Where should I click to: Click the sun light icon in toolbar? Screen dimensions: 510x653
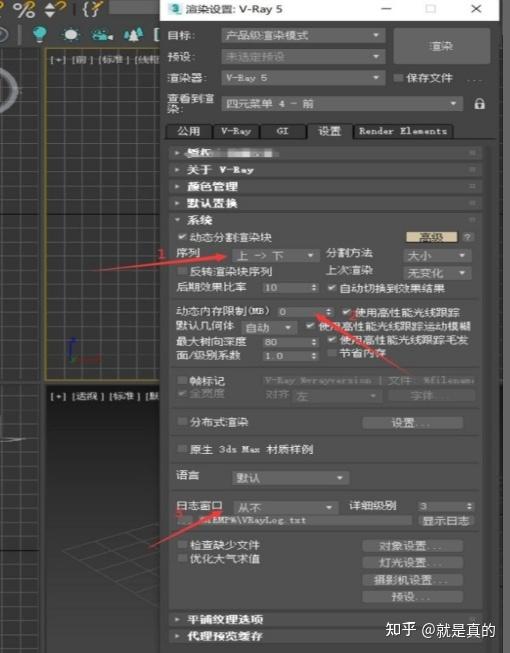pyautogui.click(x=71, y=35)
